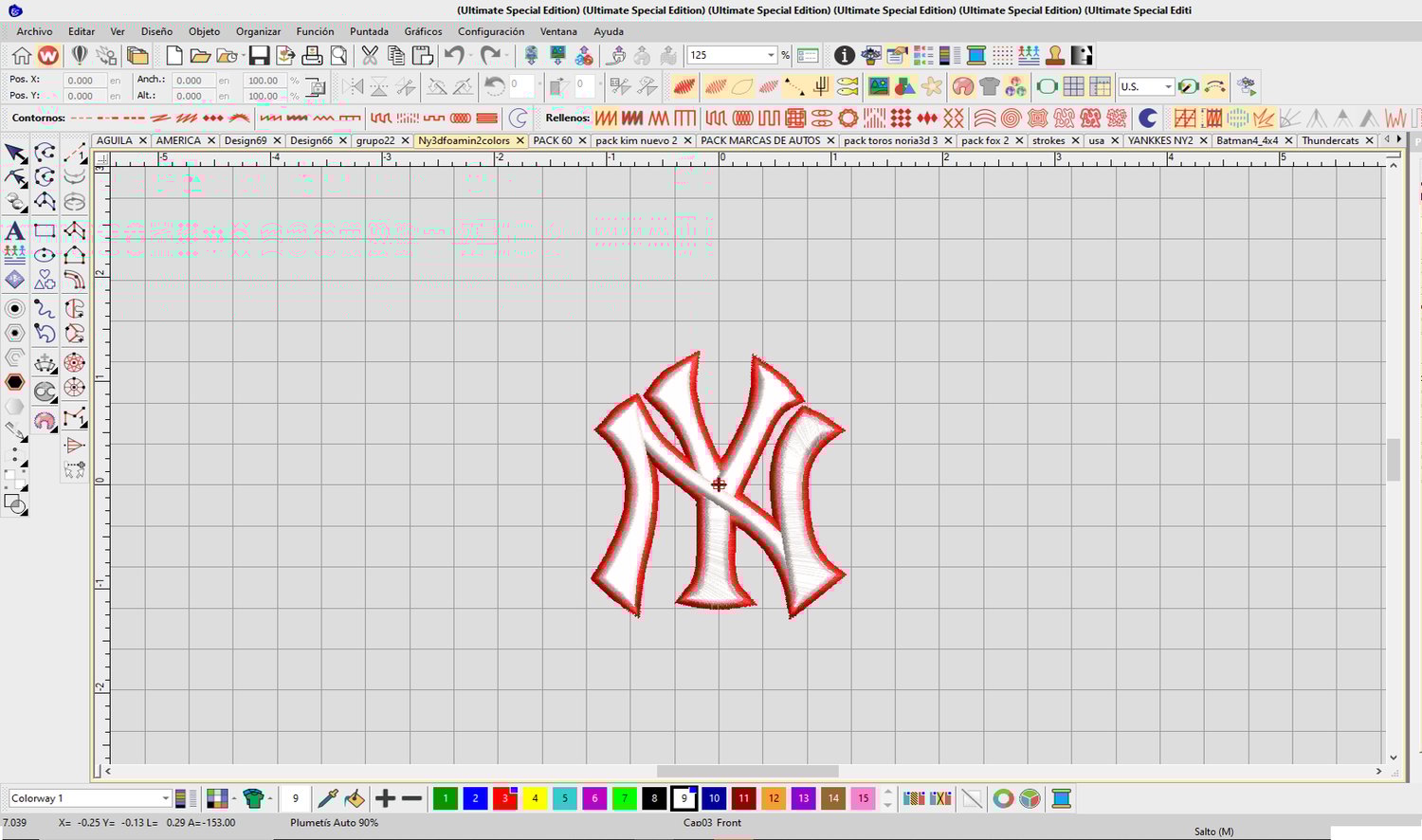
Task: Toggle show bitmap image icon
Action: click(878, 86)
